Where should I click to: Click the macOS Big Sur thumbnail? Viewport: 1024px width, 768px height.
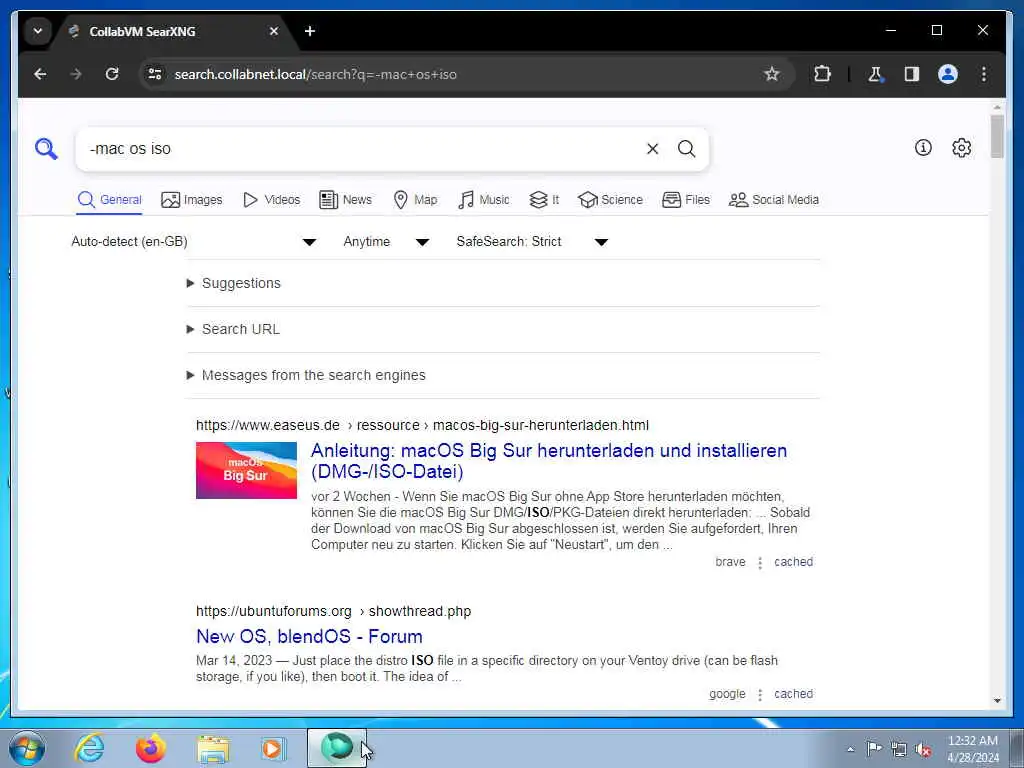pos(246,470)
